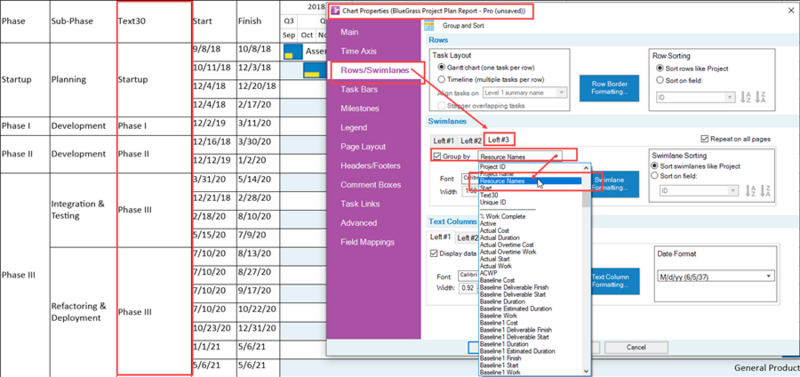800x377 pixels.
Task: Click Swimlane Sorting ascending A-Z icon
Action: [751, 191]
